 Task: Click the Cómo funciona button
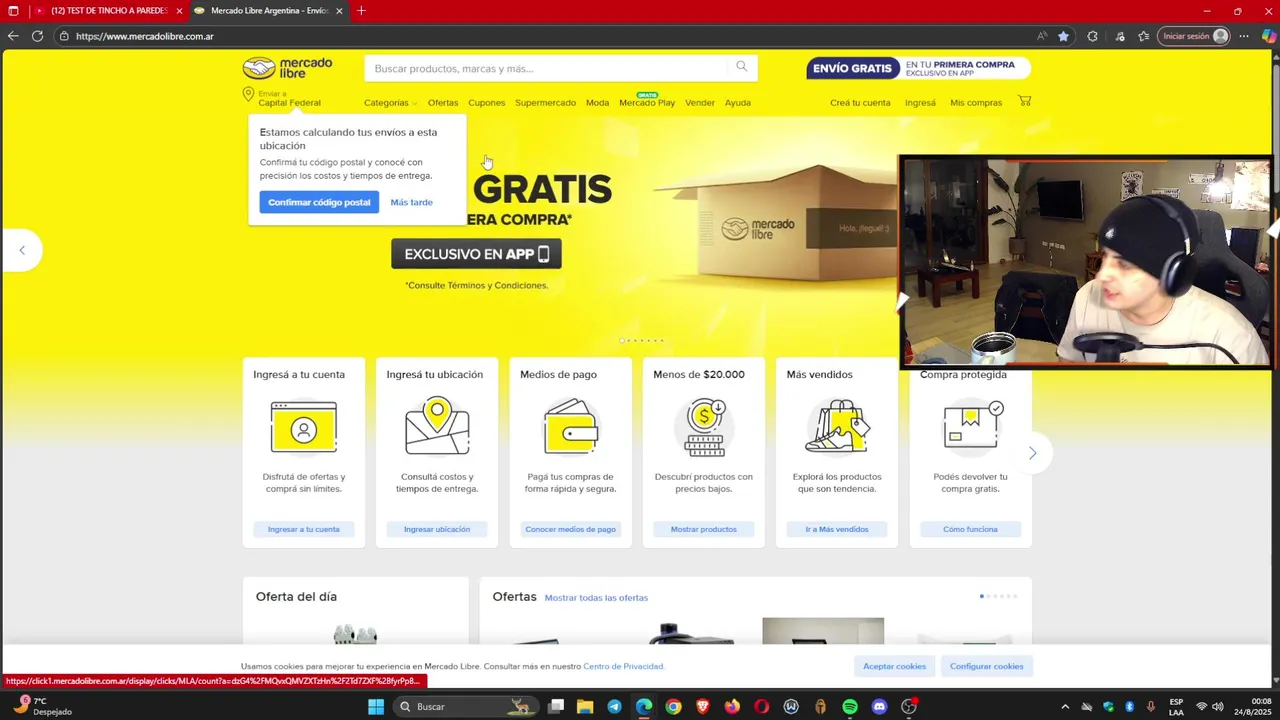click(x=970, y=529)
